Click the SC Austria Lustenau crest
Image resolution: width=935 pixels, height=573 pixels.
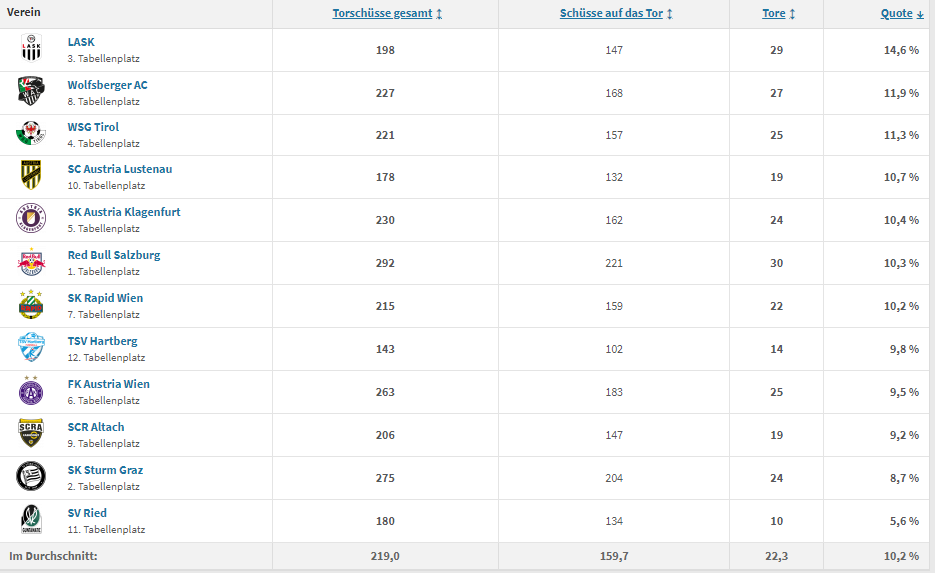(x=31, y=175)
